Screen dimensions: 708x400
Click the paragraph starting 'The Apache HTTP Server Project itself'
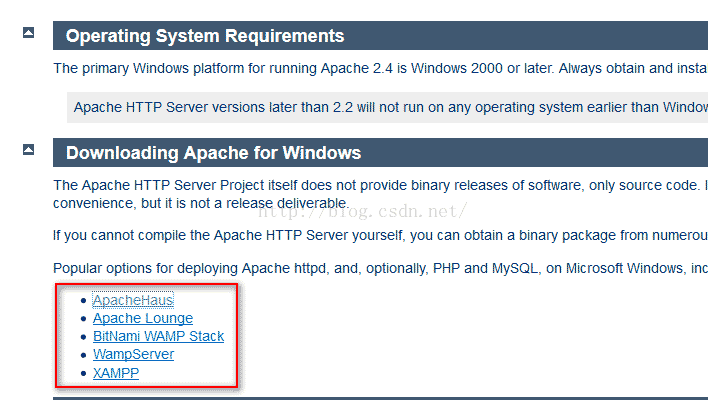380,194
